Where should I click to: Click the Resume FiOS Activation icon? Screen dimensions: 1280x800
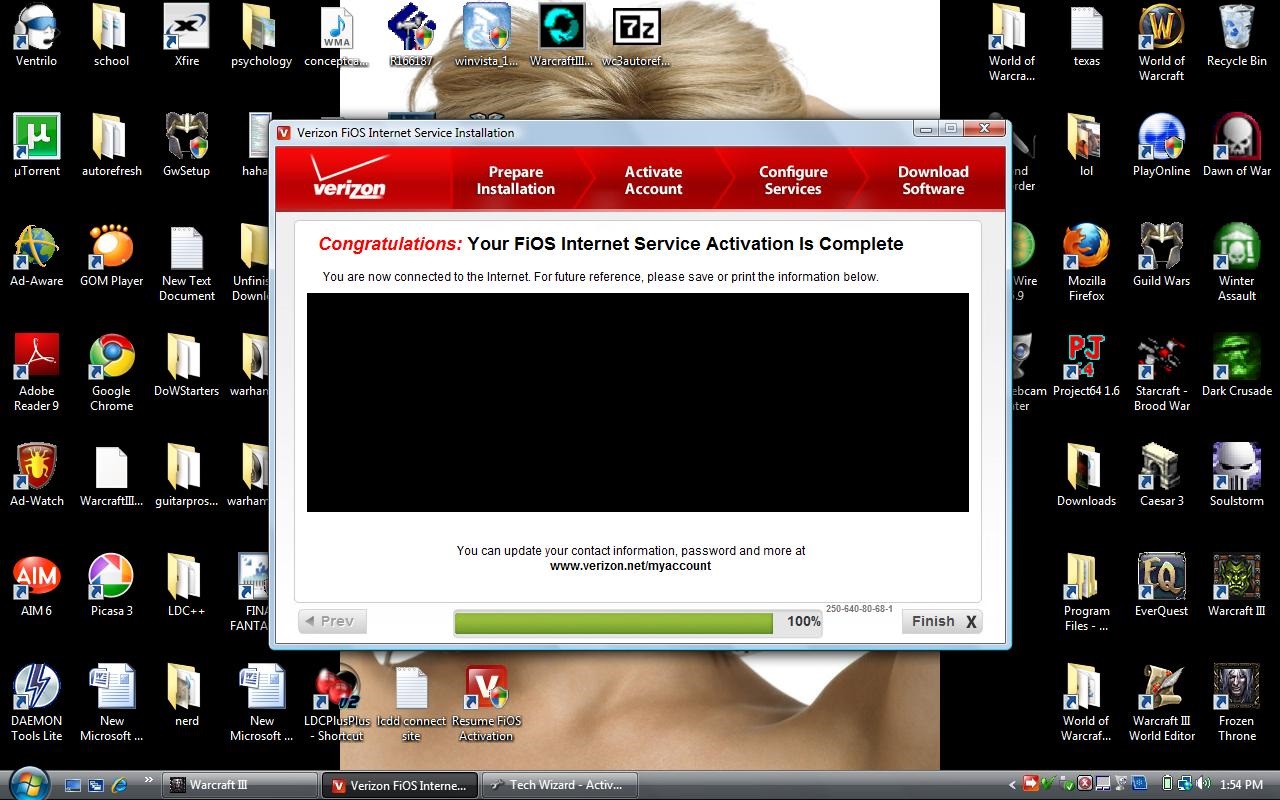click(486, 703)
